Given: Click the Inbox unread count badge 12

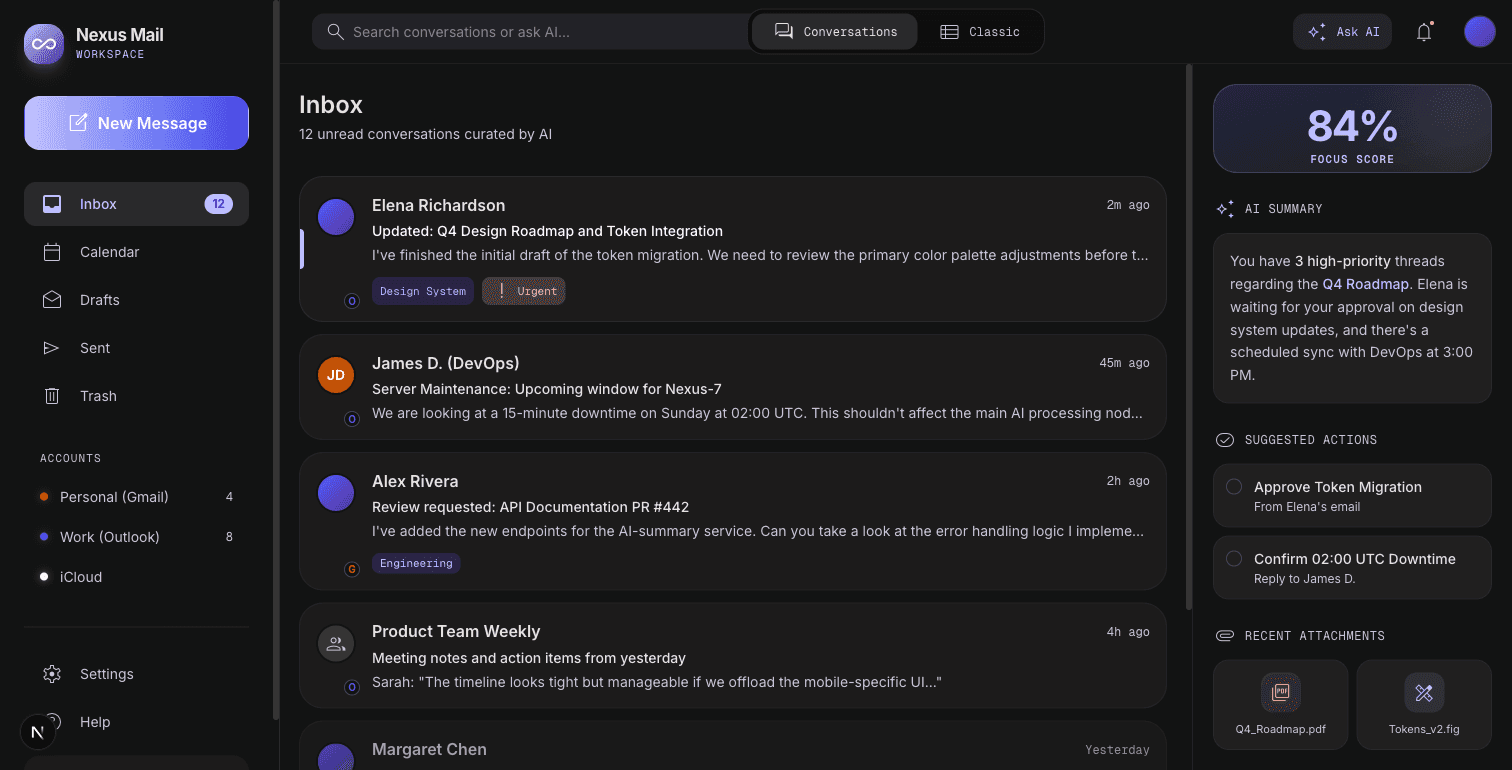Looking at the screenshot, I should coord(219,204).
